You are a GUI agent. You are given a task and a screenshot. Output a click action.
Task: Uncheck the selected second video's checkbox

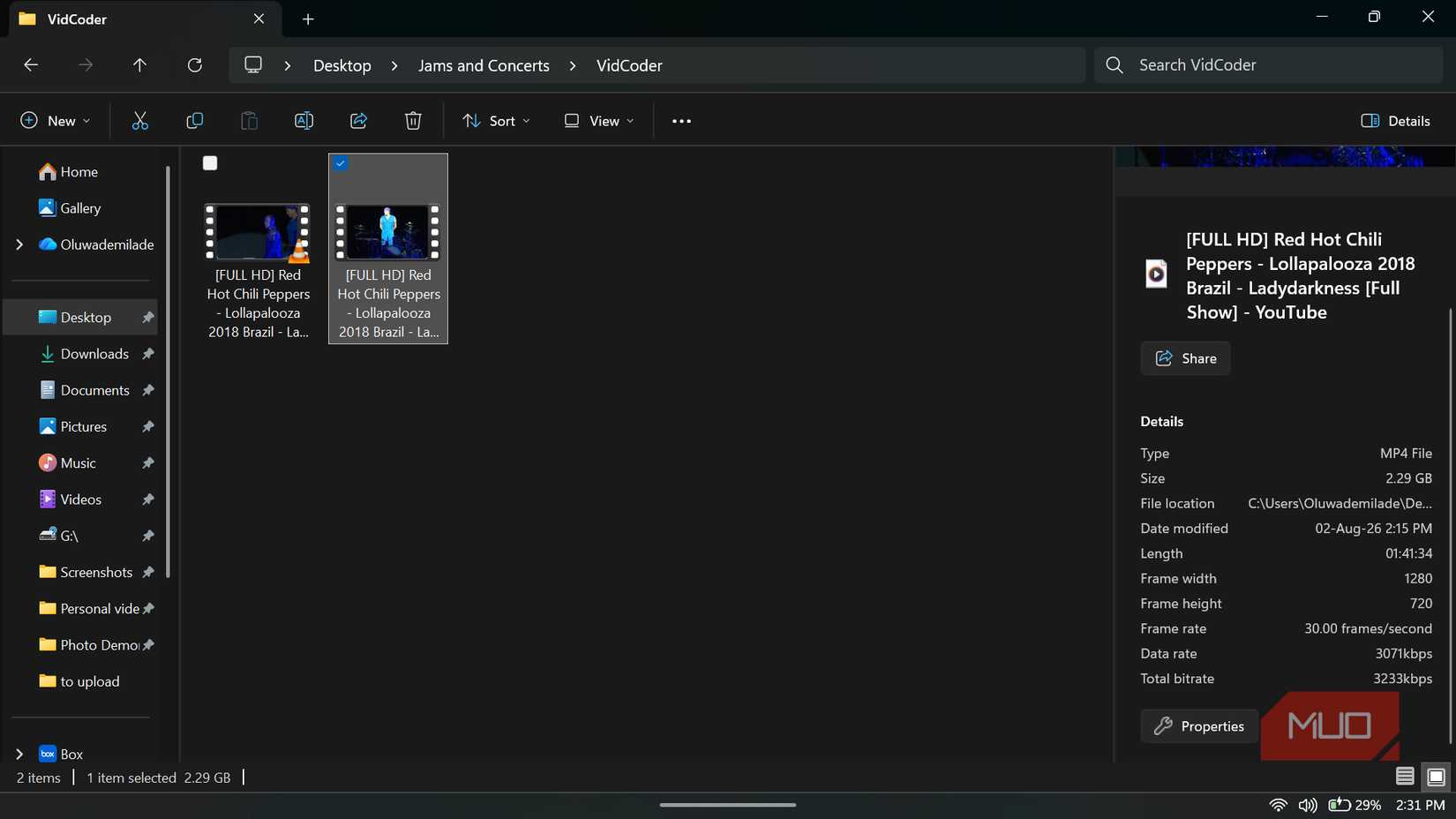(x=341, y=163)
